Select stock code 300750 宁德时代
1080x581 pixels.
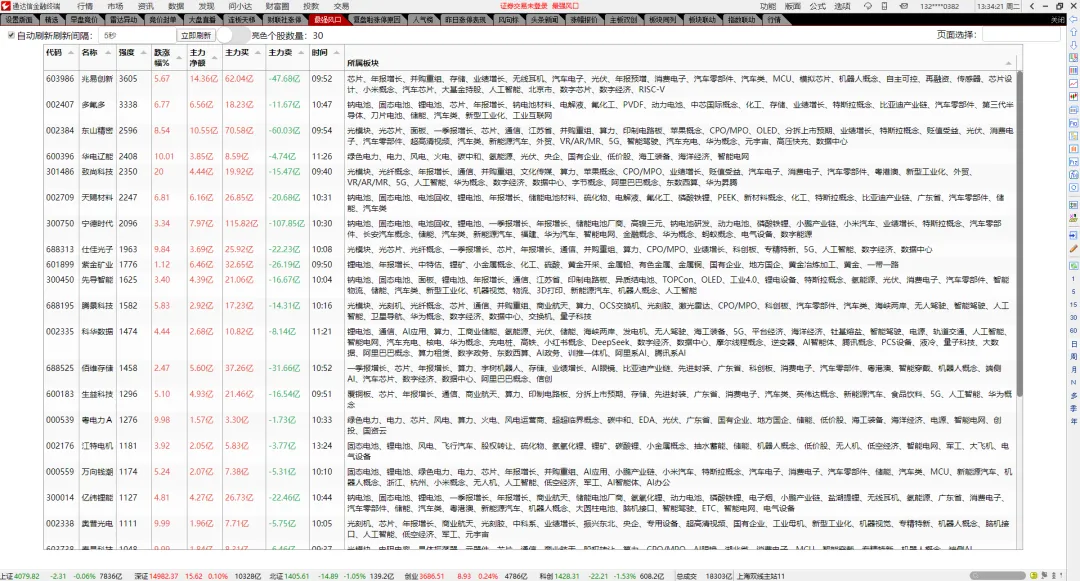tap(60, 224)
